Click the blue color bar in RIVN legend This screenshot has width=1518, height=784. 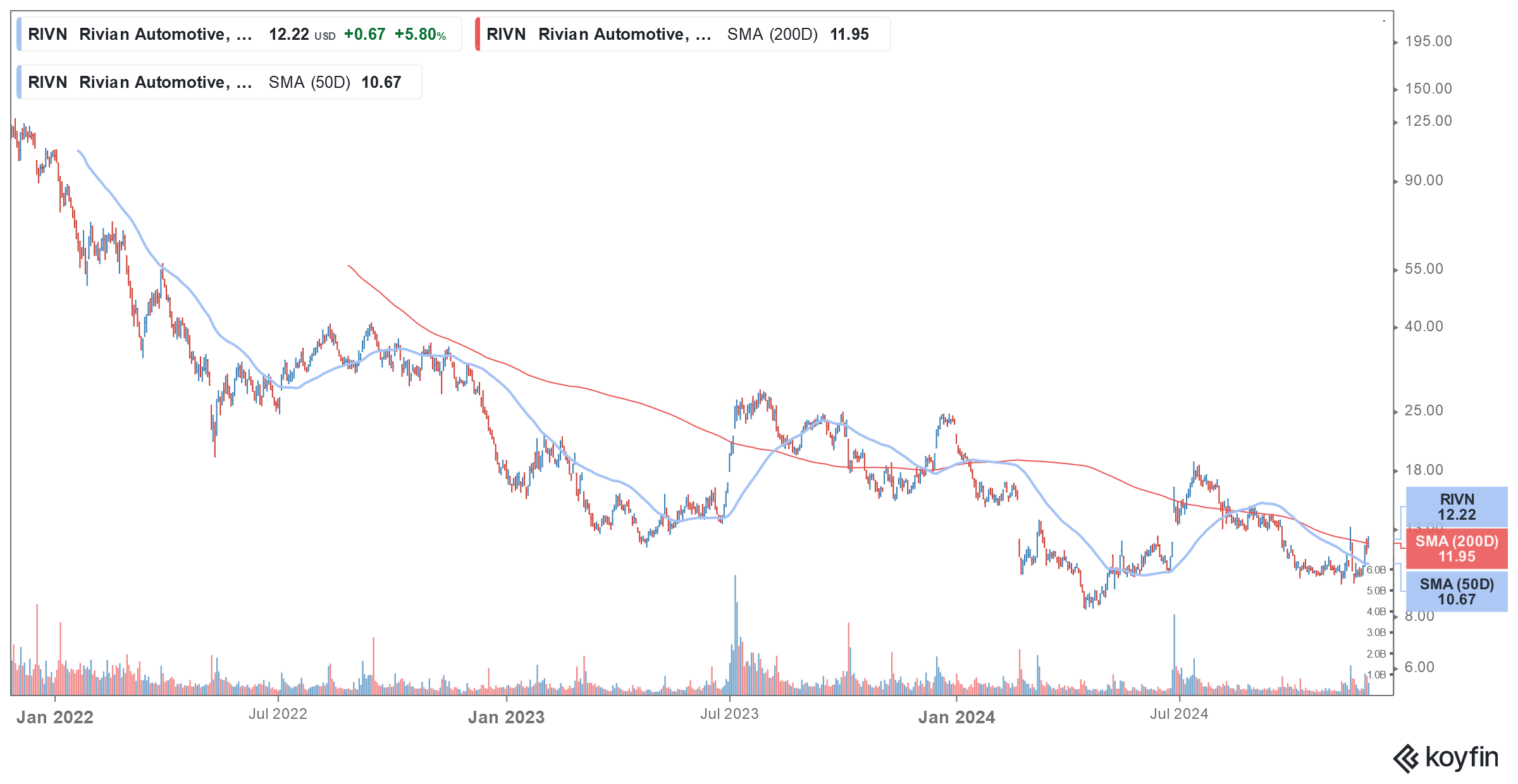point(21,35)
